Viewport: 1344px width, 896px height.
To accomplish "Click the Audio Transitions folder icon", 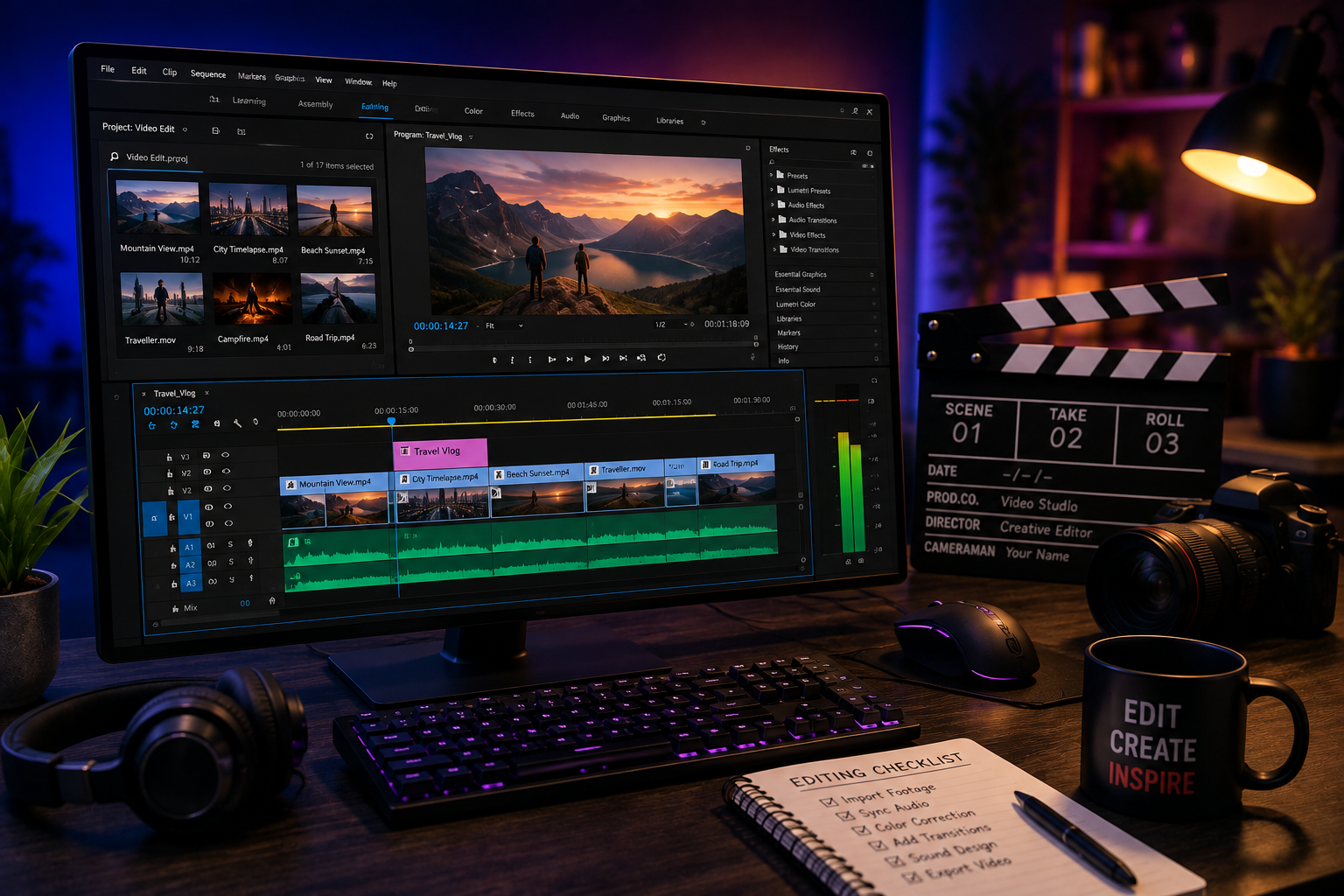I will [x=781, y=220].
